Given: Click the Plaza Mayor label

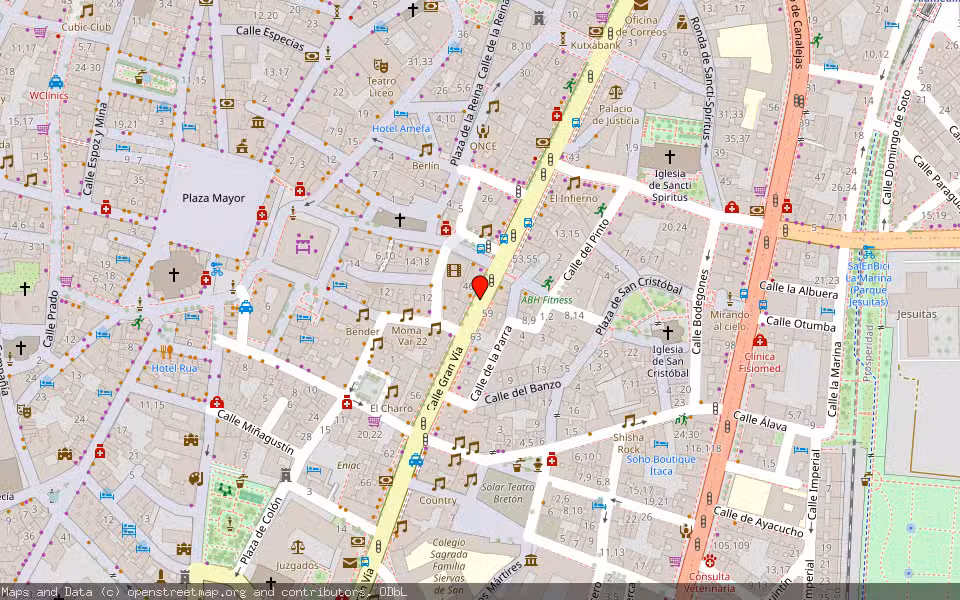Looking at the screenshot, I should click(x=214, y=198).
